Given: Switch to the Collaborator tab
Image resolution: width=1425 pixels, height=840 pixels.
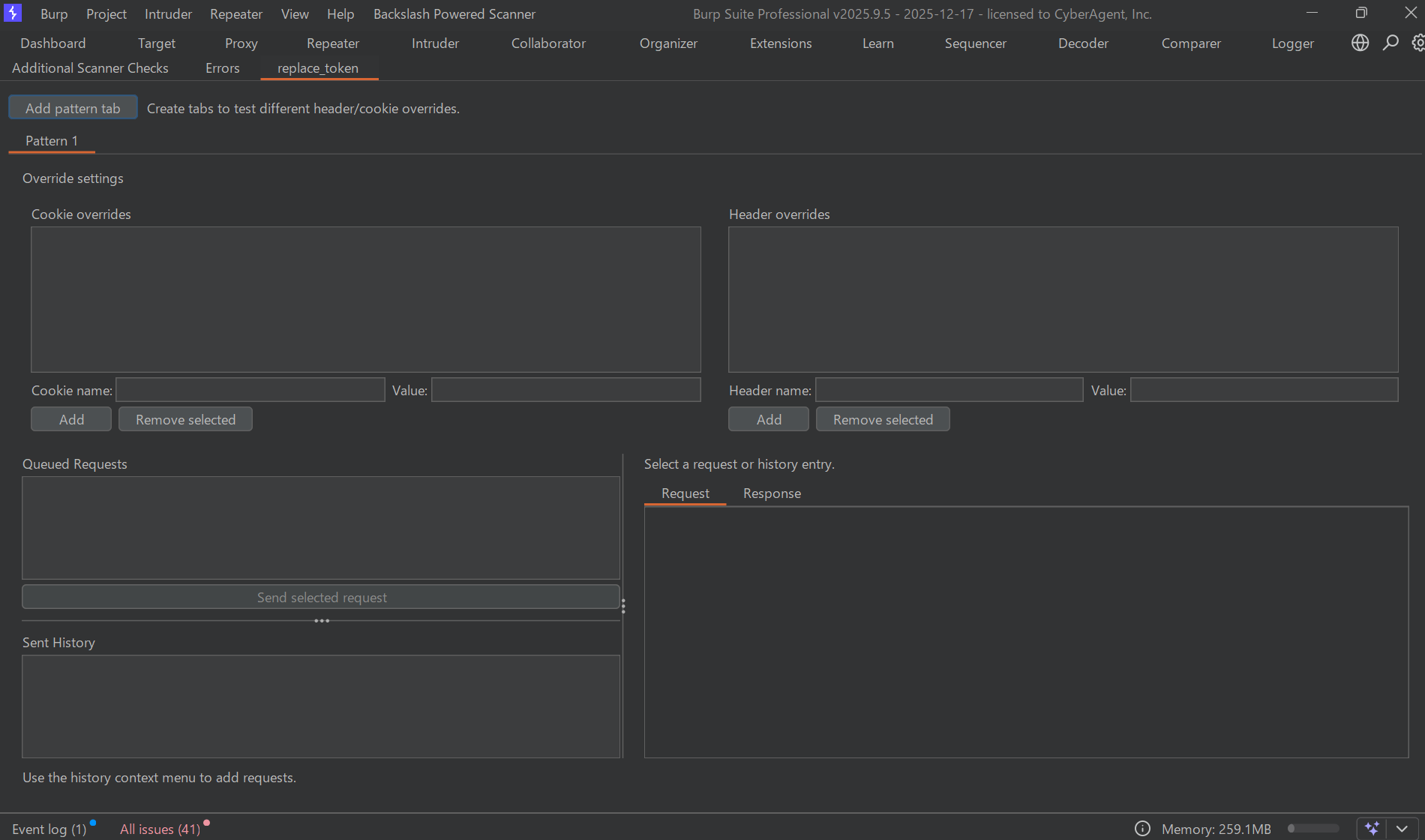Looking at the screenshot, I should pyautogui.click(x=549, y=43).
